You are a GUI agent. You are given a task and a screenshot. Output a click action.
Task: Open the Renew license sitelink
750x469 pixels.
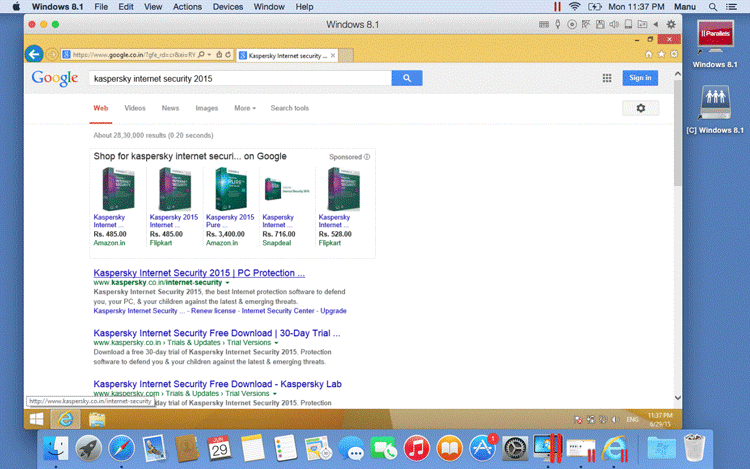click(213, 311)
